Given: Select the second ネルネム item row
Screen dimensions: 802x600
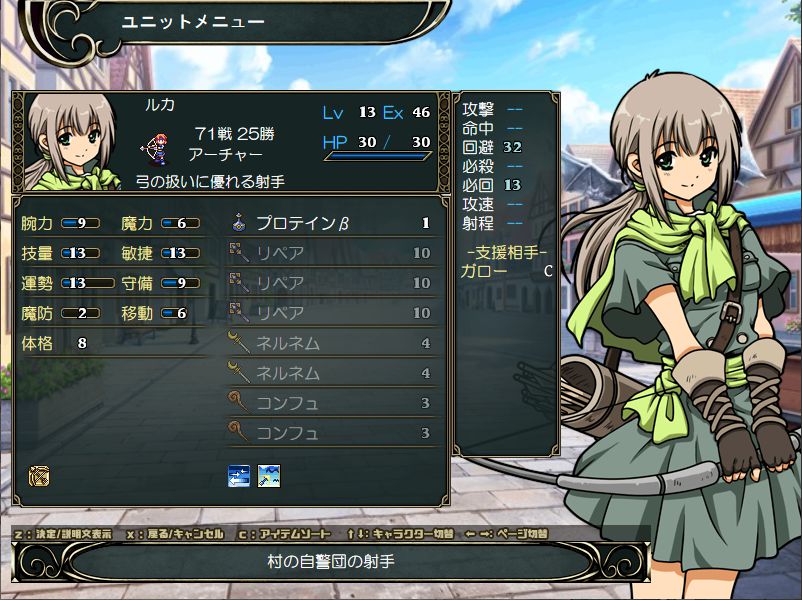Looking at the screenshot, I should [x=332, y=373].
